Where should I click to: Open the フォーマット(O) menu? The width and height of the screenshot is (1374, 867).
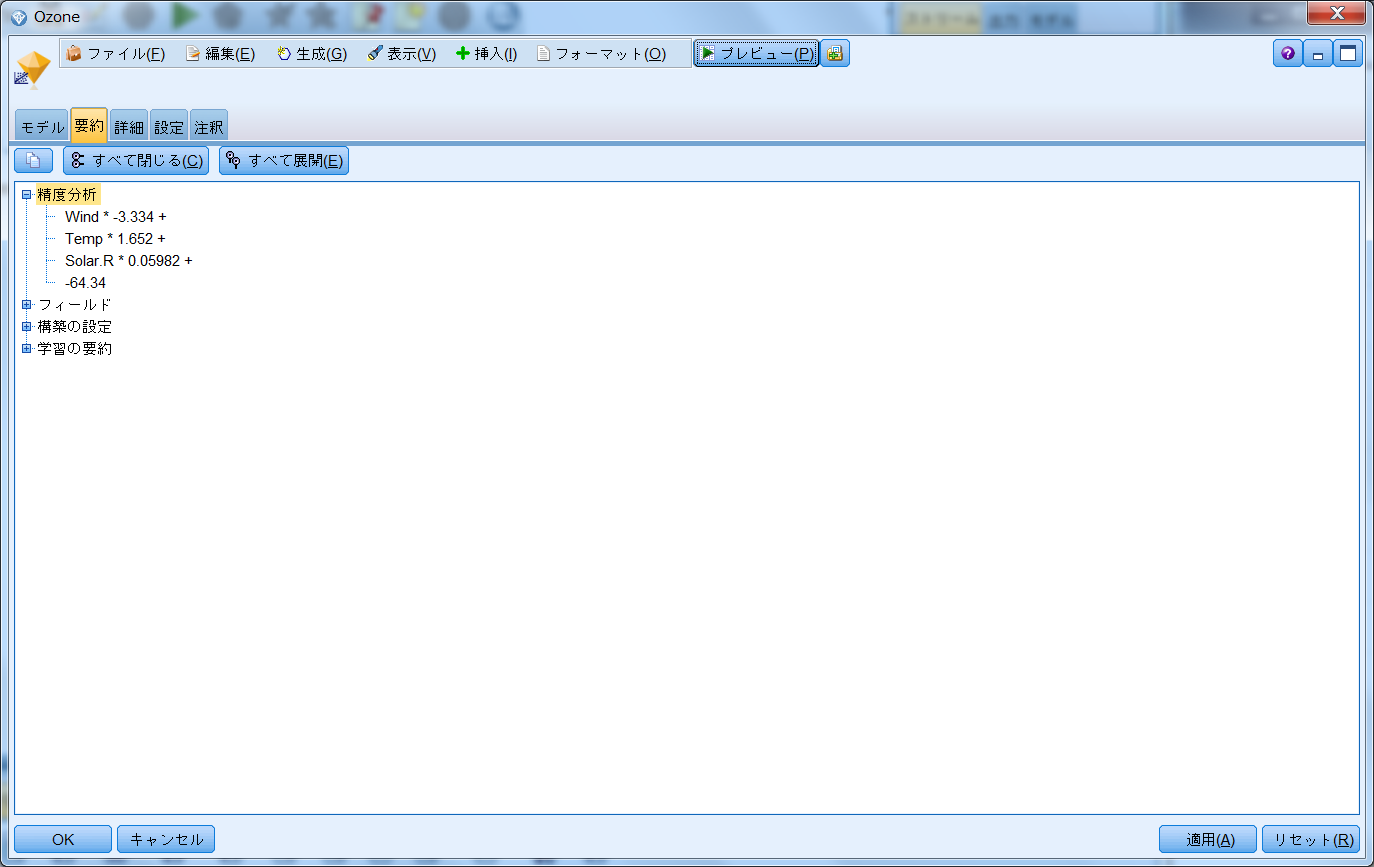(601, 54)
